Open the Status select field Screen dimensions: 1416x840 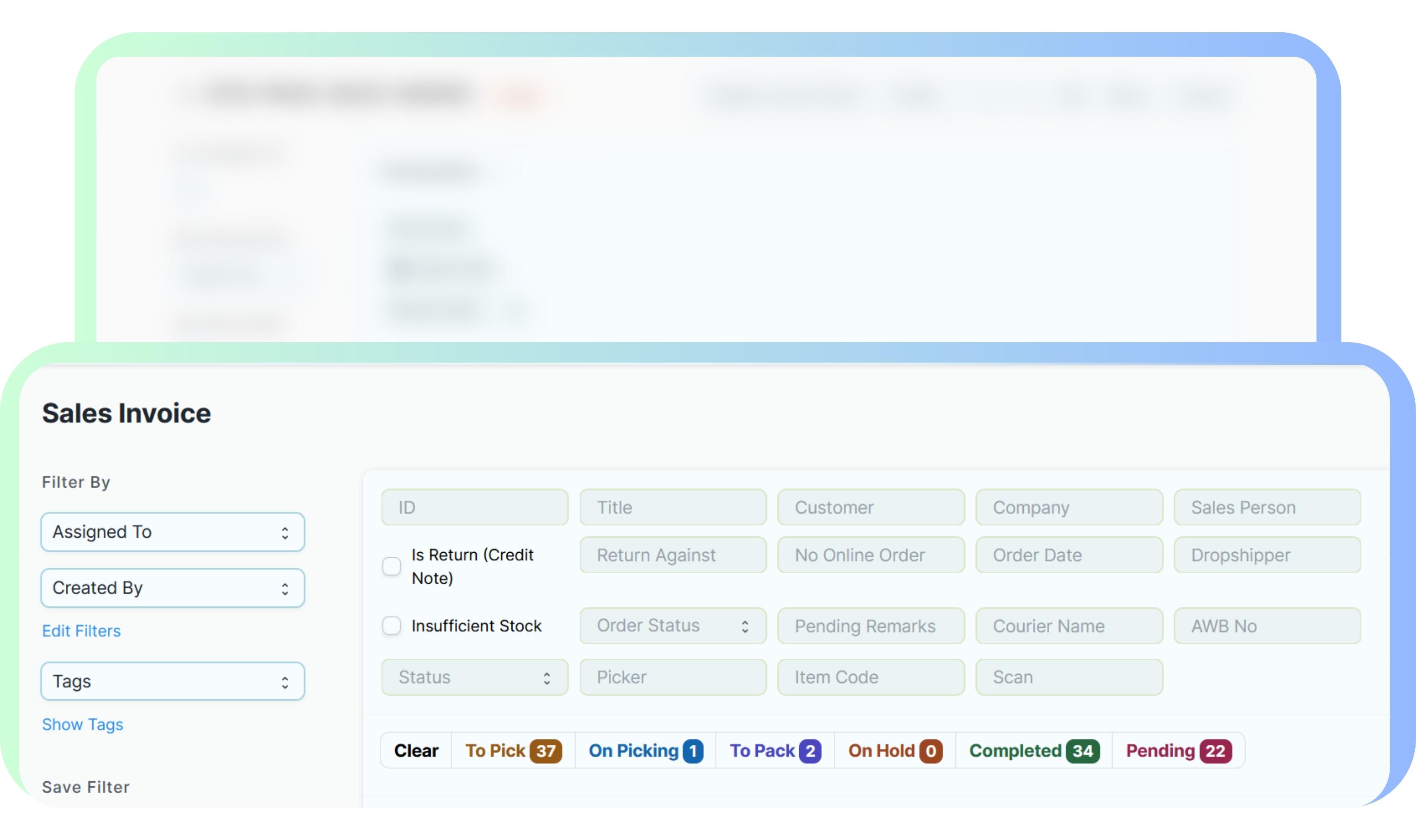point(475,677)
